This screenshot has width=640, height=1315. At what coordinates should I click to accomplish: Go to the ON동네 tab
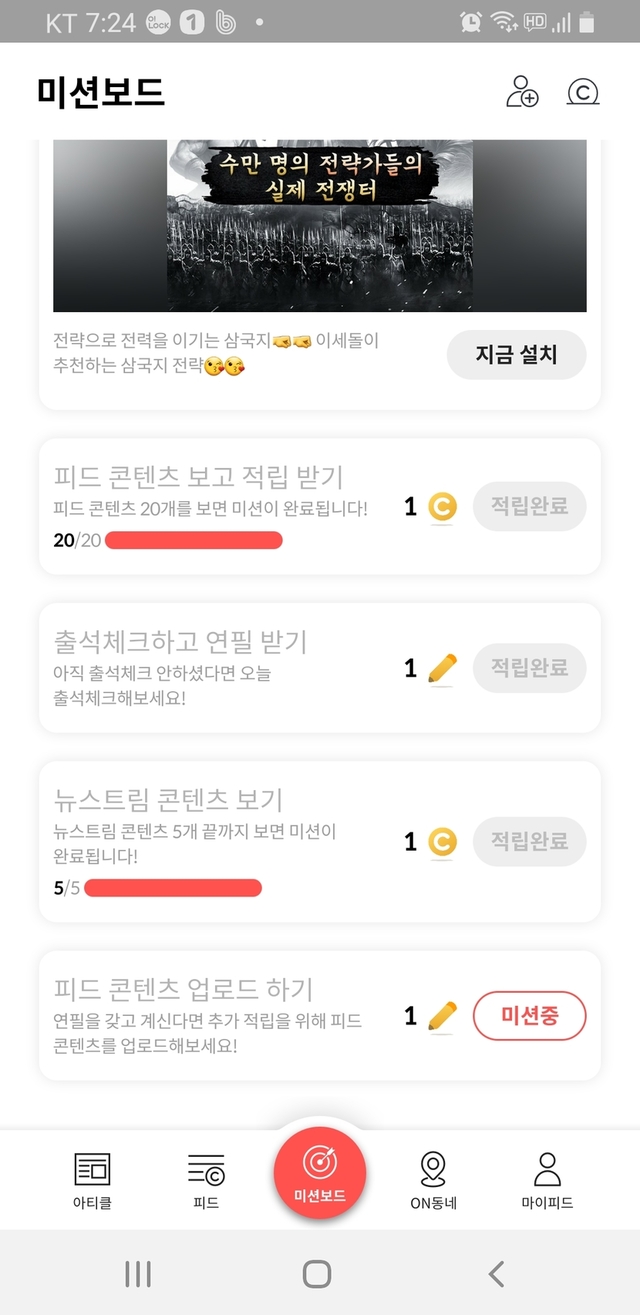coord(433,1180)
